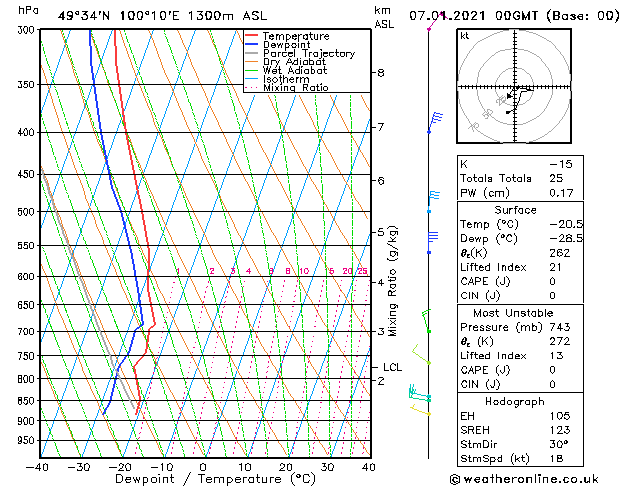Select the purple wind marker at 300 hPa
Image resolution: width=629 pixels, height=486 pixels.
click(431, 27)
